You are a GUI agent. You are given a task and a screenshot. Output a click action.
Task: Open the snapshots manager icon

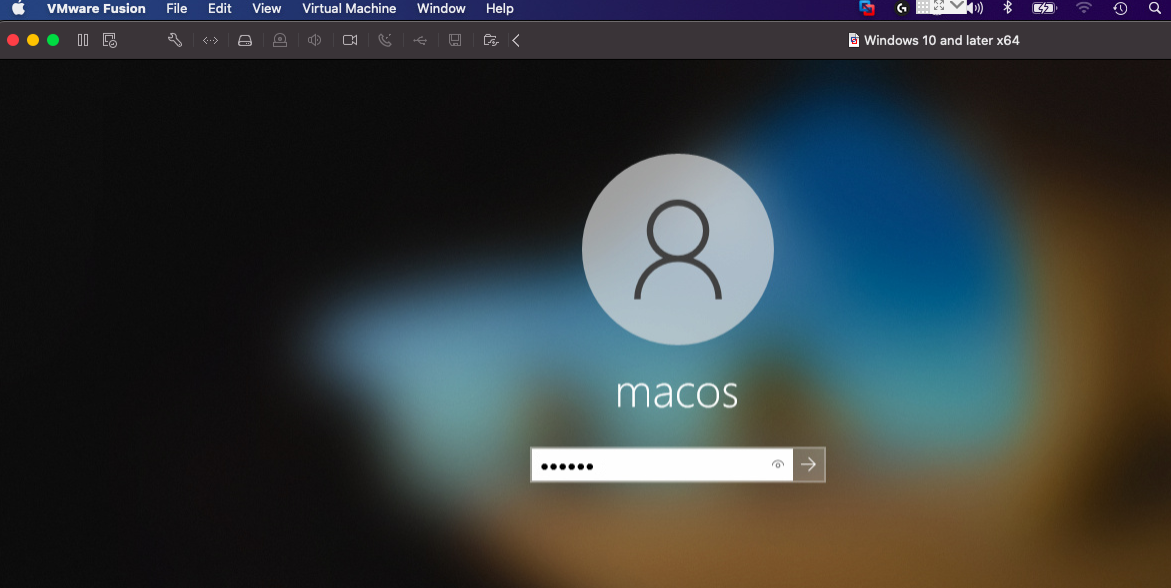tap(110, 40)
